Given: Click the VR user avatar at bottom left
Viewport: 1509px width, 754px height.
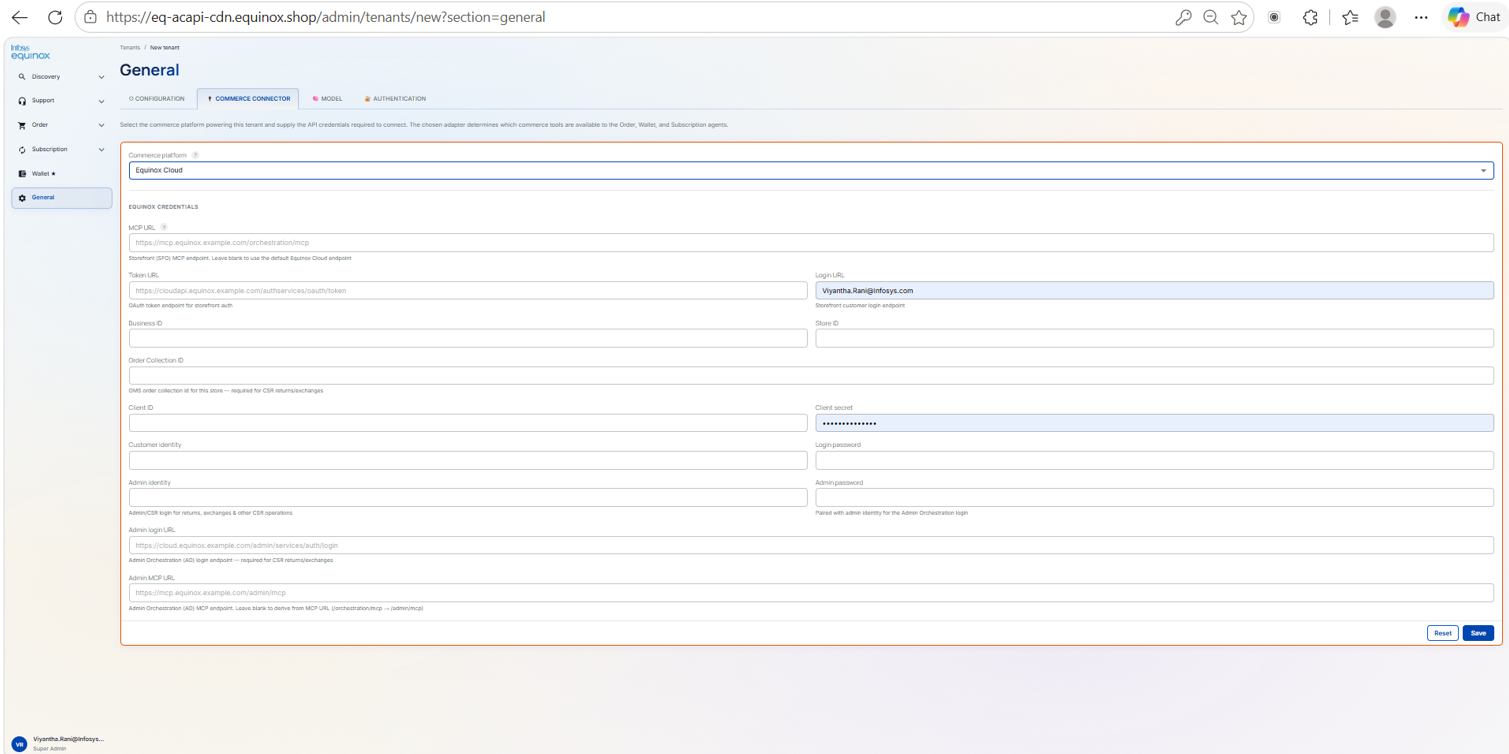Looking at the screenshot, I should [19, 743].
